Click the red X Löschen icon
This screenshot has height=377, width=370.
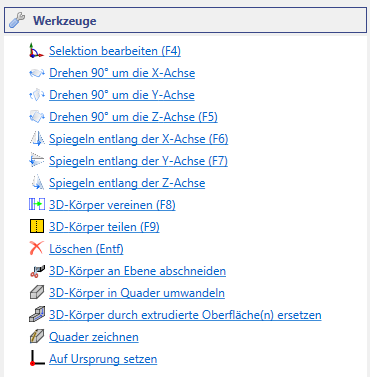point(36,248)
